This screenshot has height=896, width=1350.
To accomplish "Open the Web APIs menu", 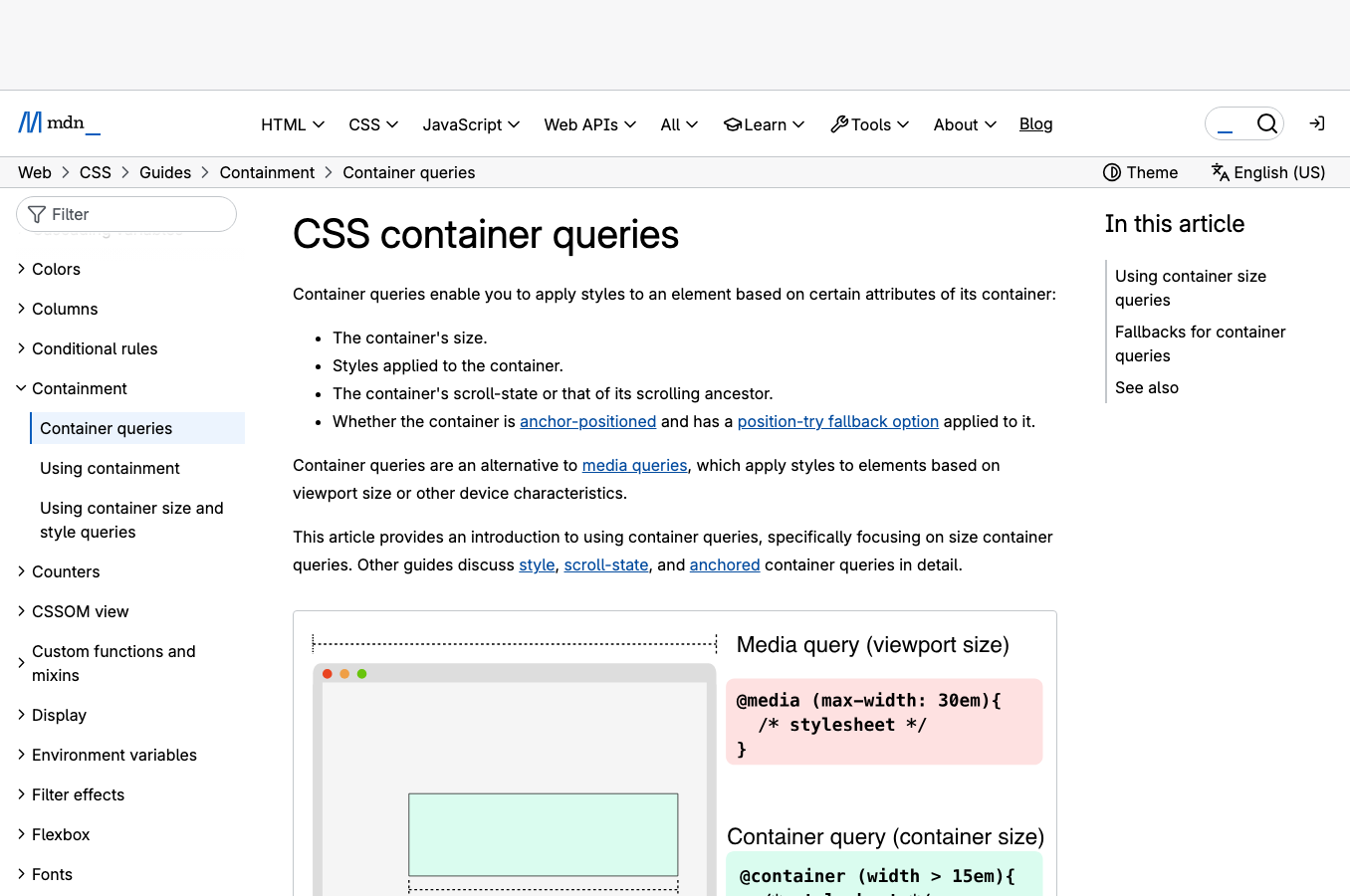I will click(589, 124).
